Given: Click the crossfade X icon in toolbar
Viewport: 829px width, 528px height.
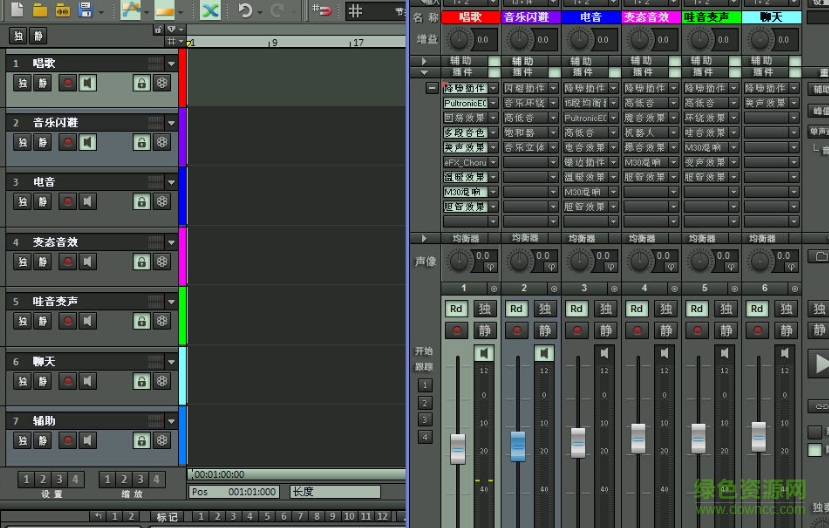Looking at the screenshot, I should pos(210,10).
